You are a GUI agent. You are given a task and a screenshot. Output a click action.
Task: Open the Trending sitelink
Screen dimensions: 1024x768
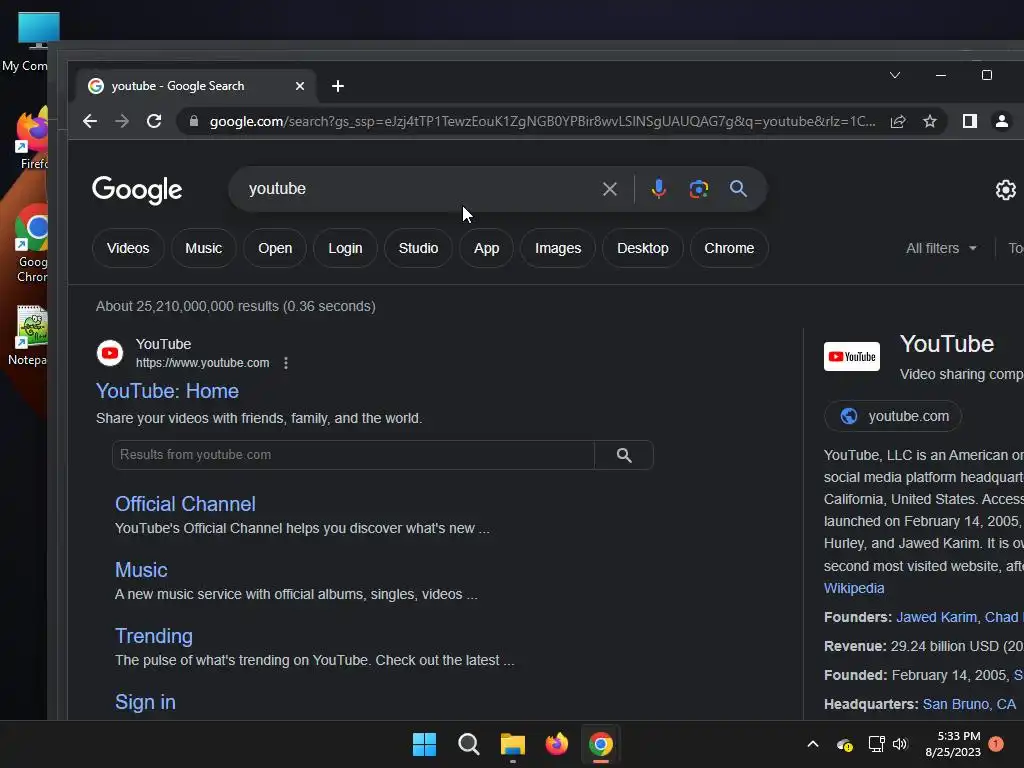point(154,636)
